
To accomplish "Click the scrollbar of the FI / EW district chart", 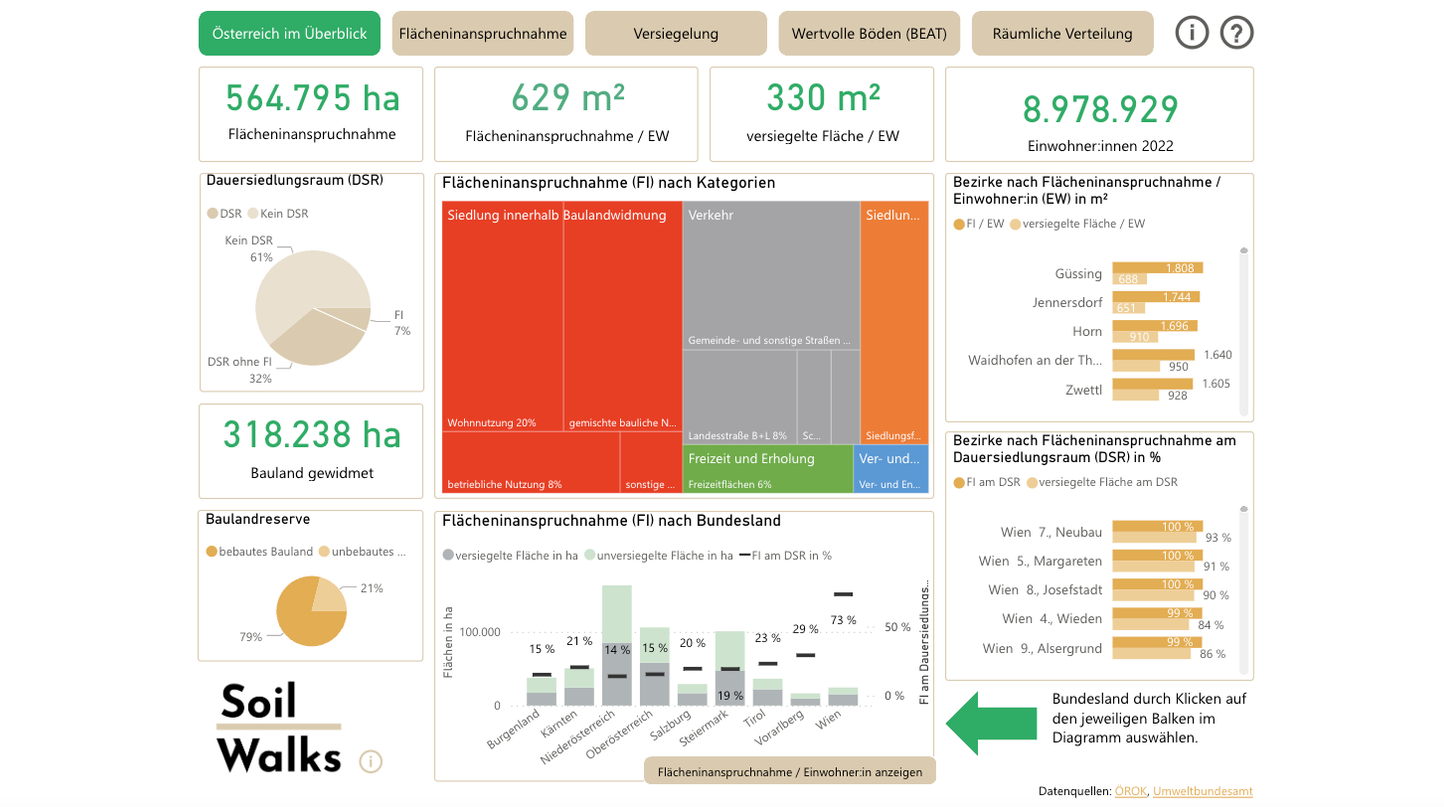I will point(1244,330).
